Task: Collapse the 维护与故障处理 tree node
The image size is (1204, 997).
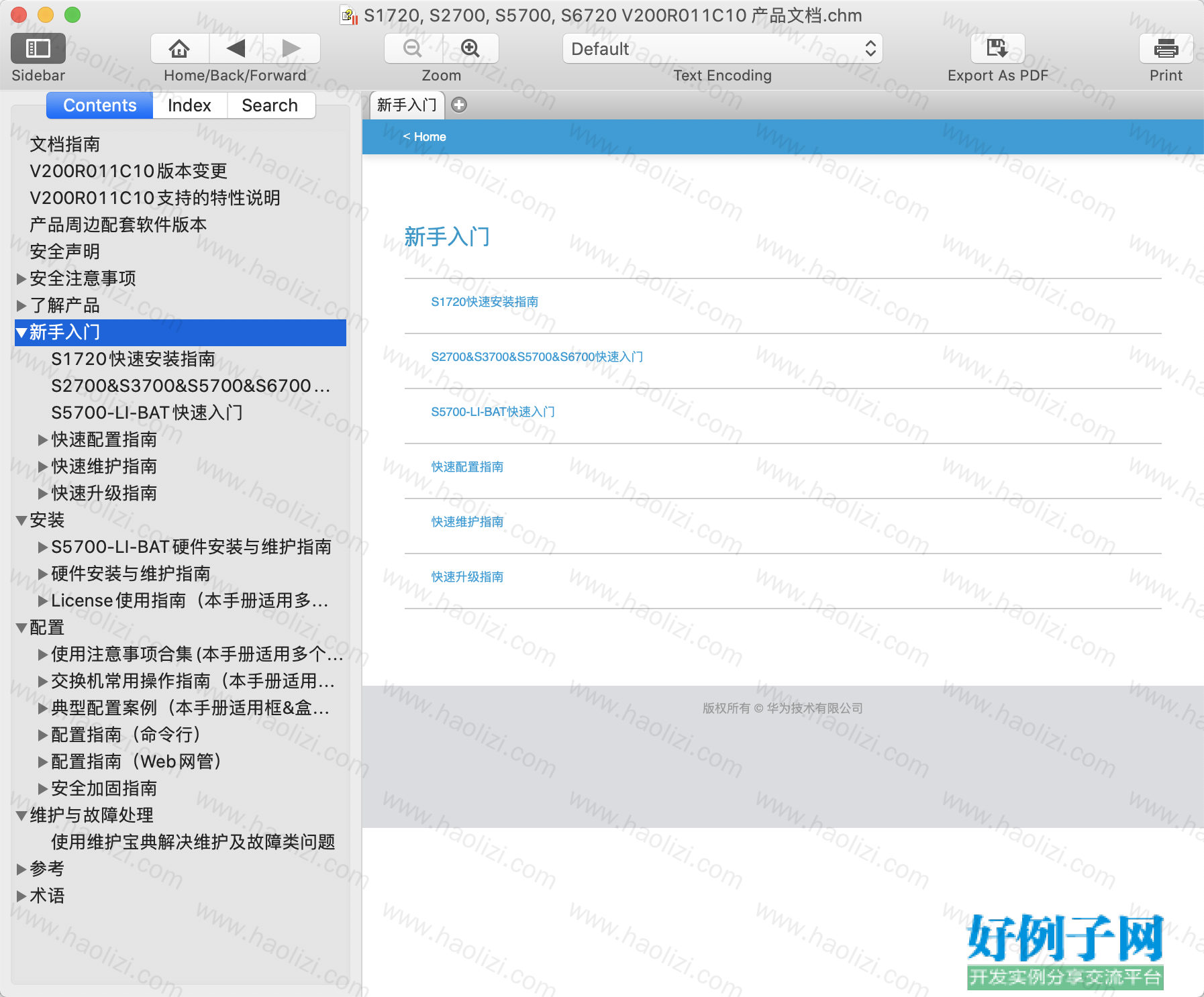Action: point(21,815)
